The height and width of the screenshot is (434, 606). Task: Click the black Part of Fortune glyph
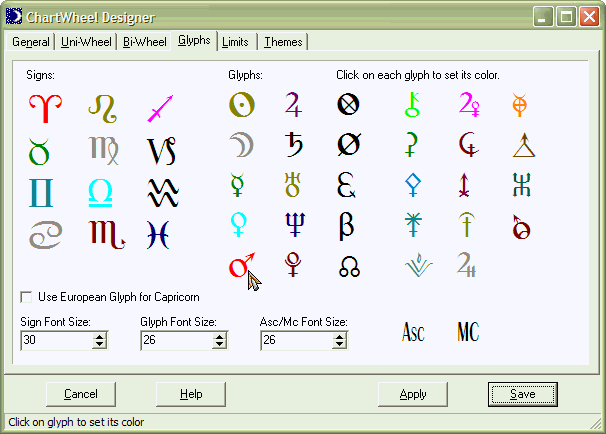click(348, 104)
